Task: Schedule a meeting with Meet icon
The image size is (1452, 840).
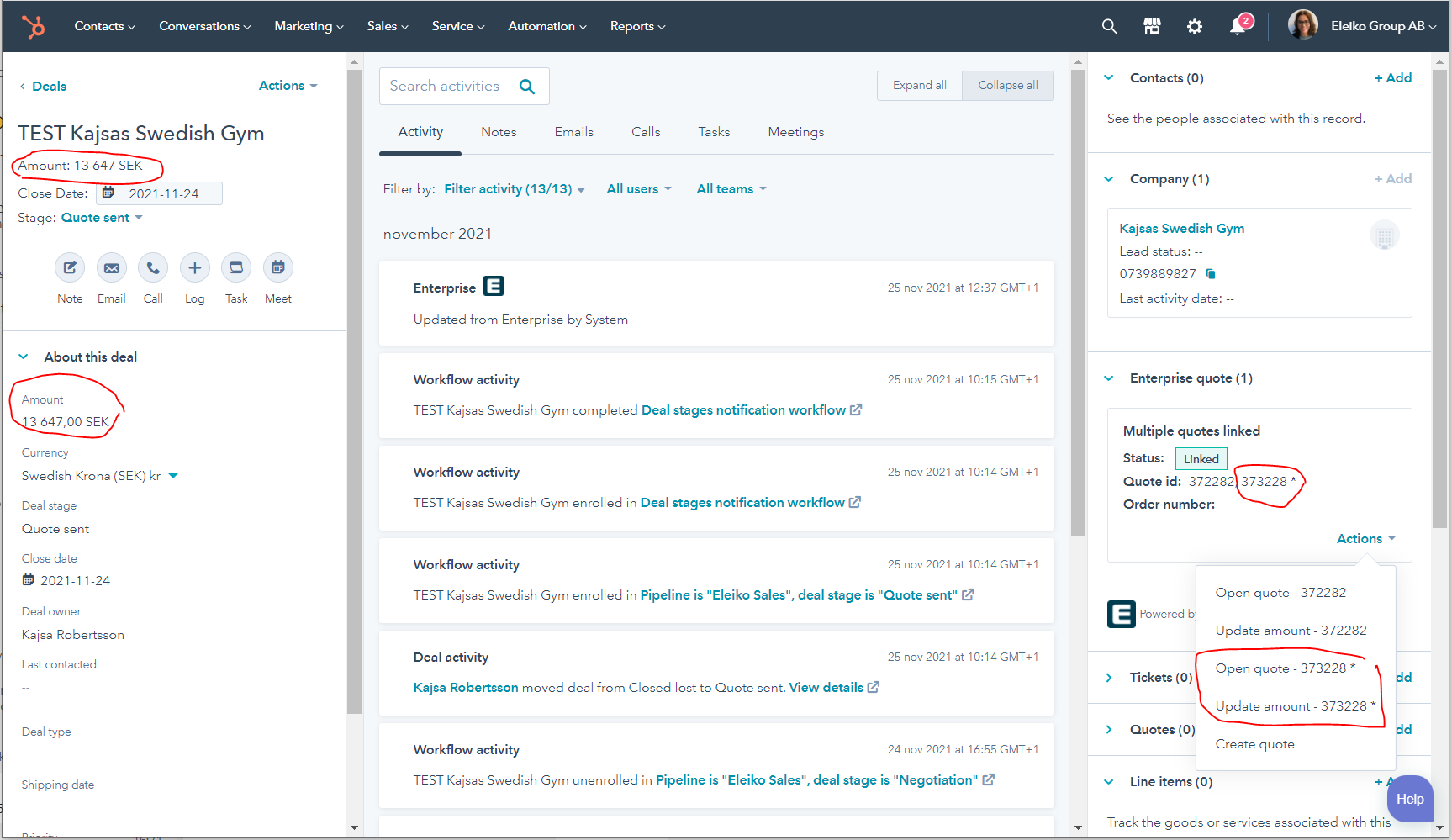Action: [x=277, y=268]
